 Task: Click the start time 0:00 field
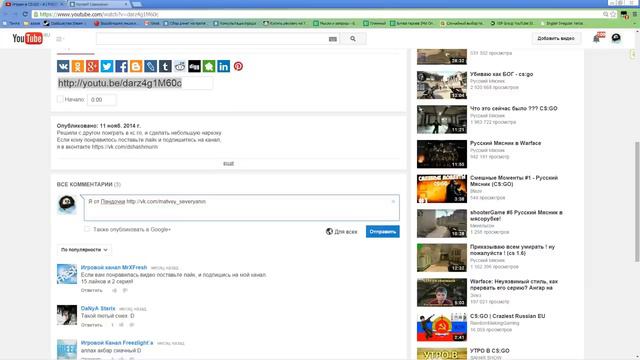(101, 100)
